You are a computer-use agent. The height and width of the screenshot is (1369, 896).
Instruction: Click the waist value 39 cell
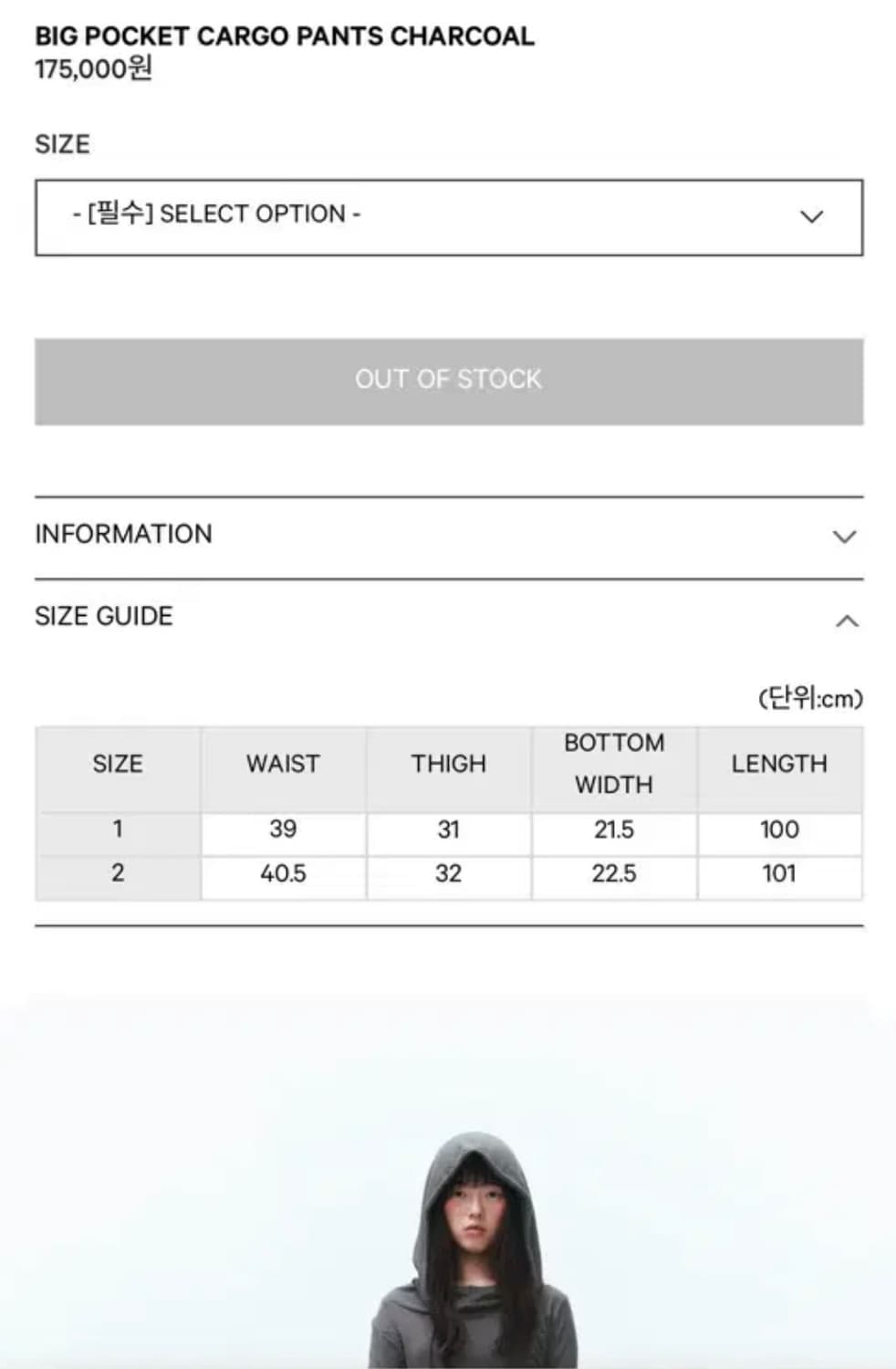[283, 830]
